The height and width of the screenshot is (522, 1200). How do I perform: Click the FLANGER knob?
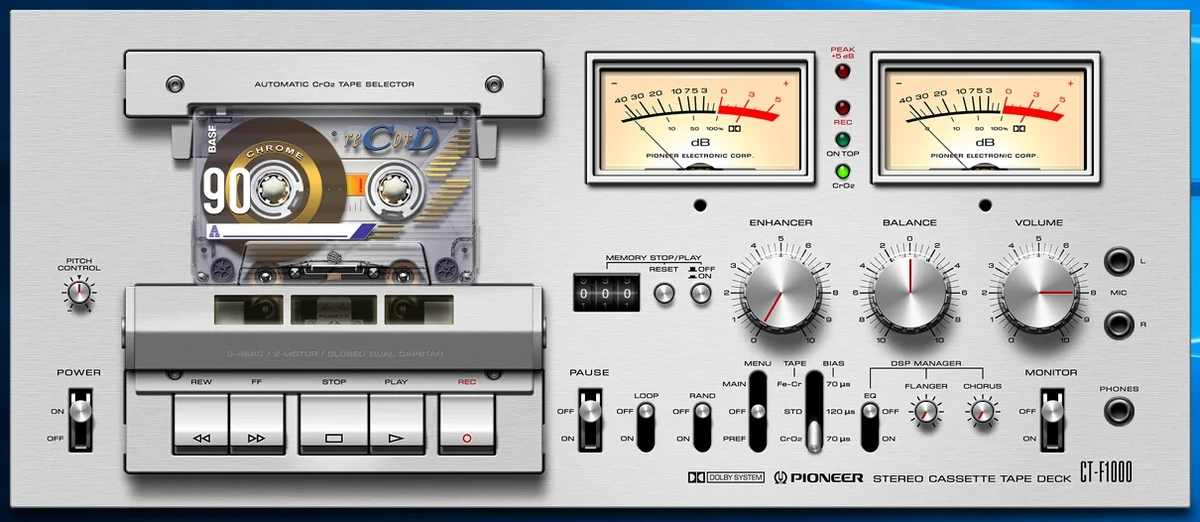pos(927,410)
